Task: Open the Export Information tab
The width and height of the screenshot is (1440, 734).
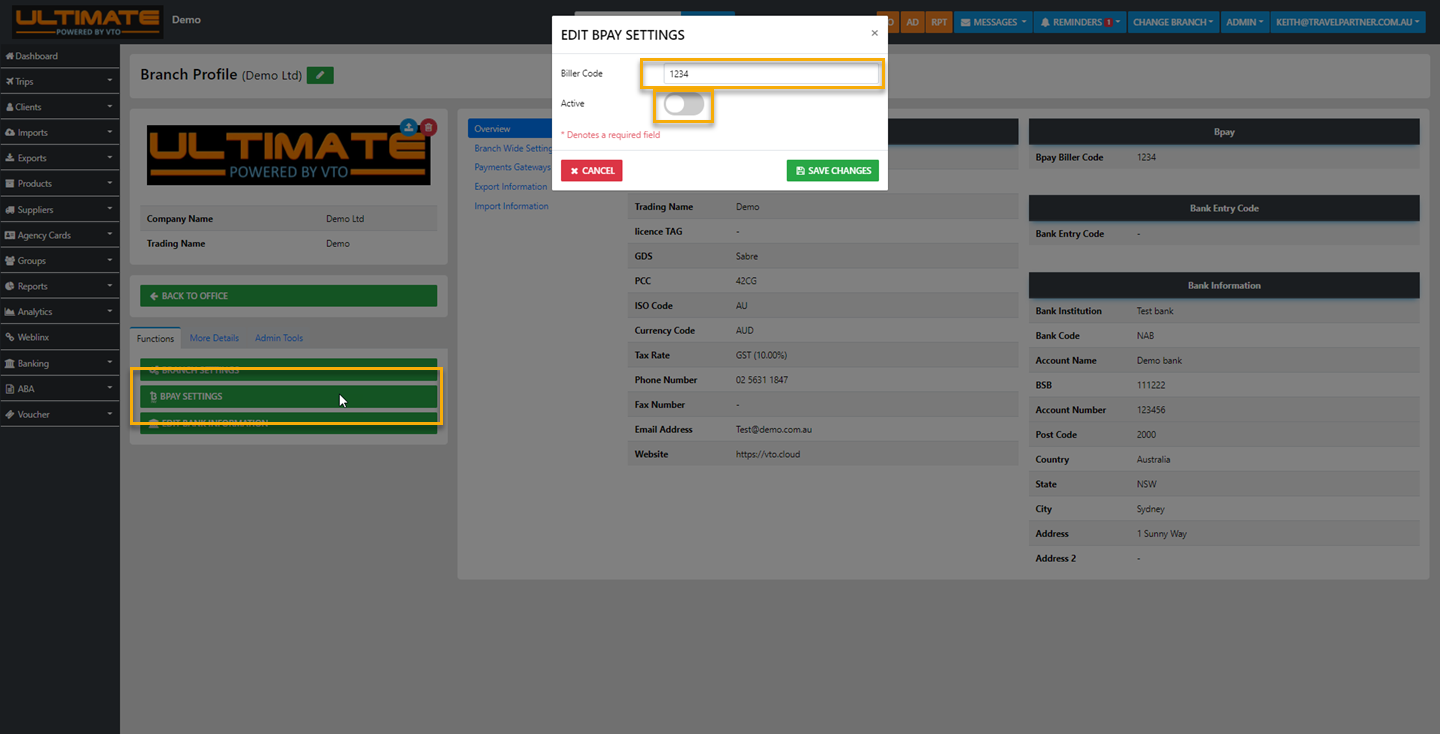Action: point(511,187)
